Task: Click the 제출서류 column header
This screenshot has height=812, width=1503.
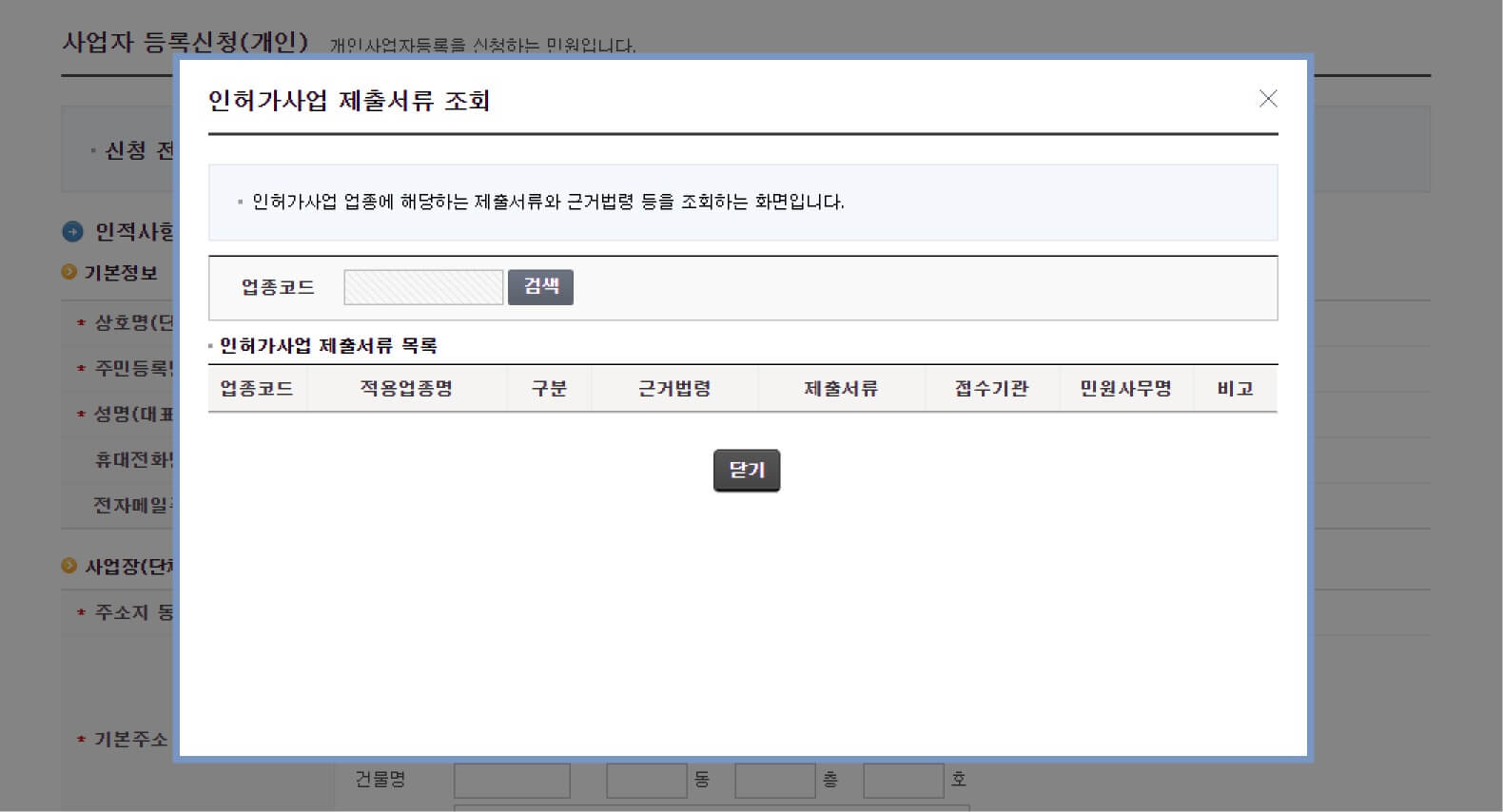Action: coord(841,389)
